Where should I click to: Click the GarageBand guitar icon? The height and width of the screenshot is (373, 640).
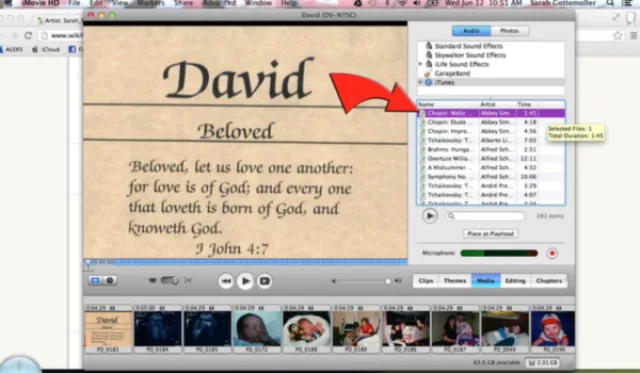coord(428,73)
